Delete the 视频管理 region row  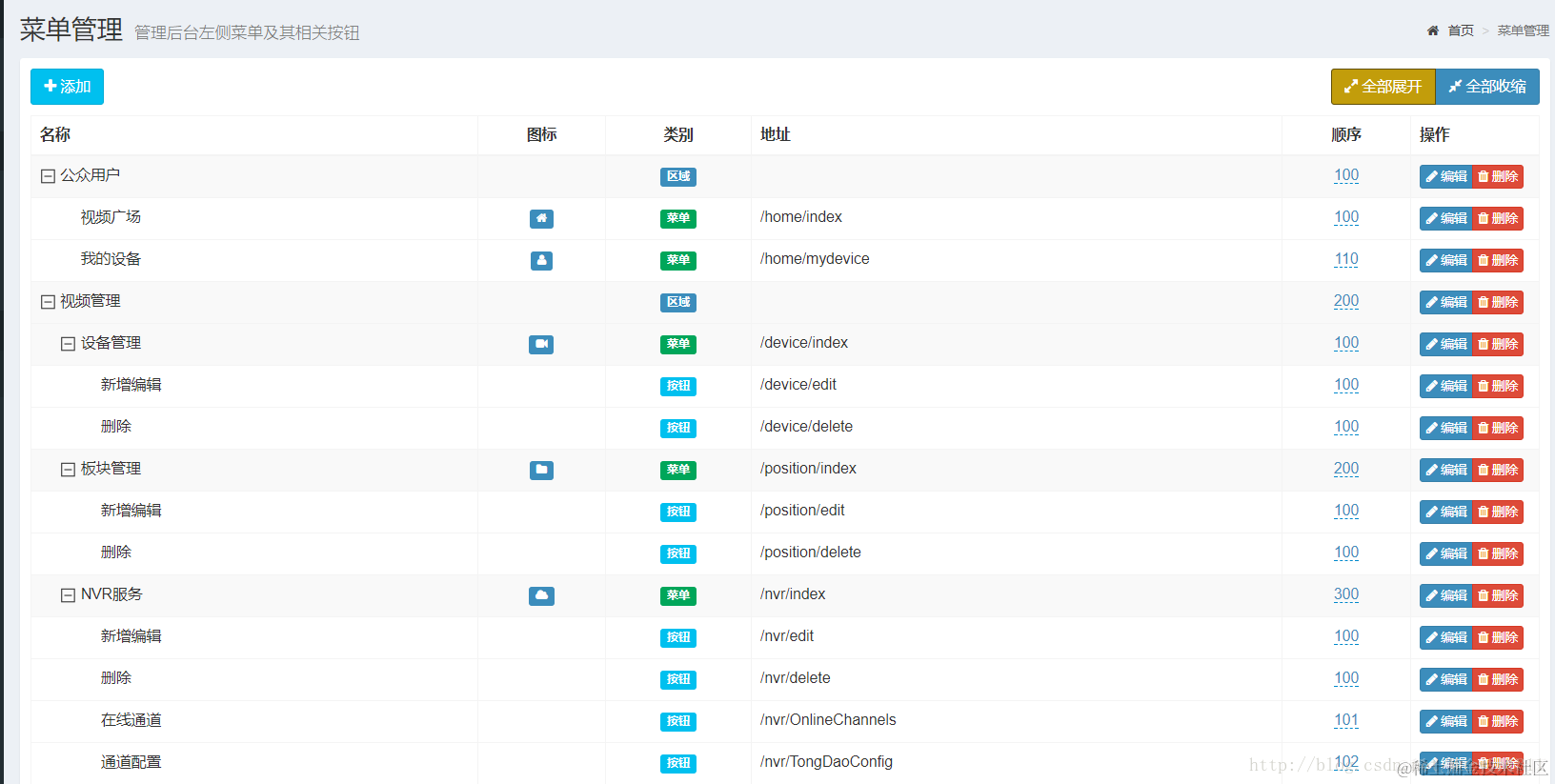pos(1498,302)
